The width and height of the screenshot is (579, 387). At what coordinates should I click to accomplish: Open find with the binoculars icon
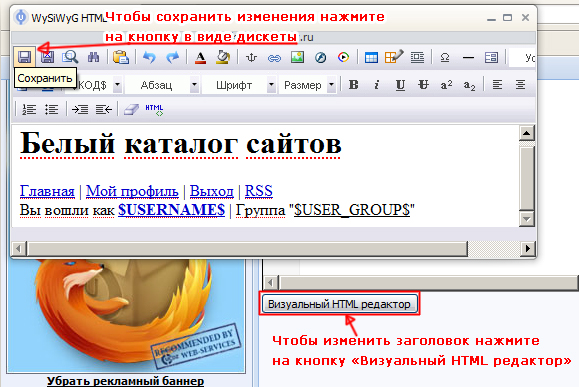93,57
